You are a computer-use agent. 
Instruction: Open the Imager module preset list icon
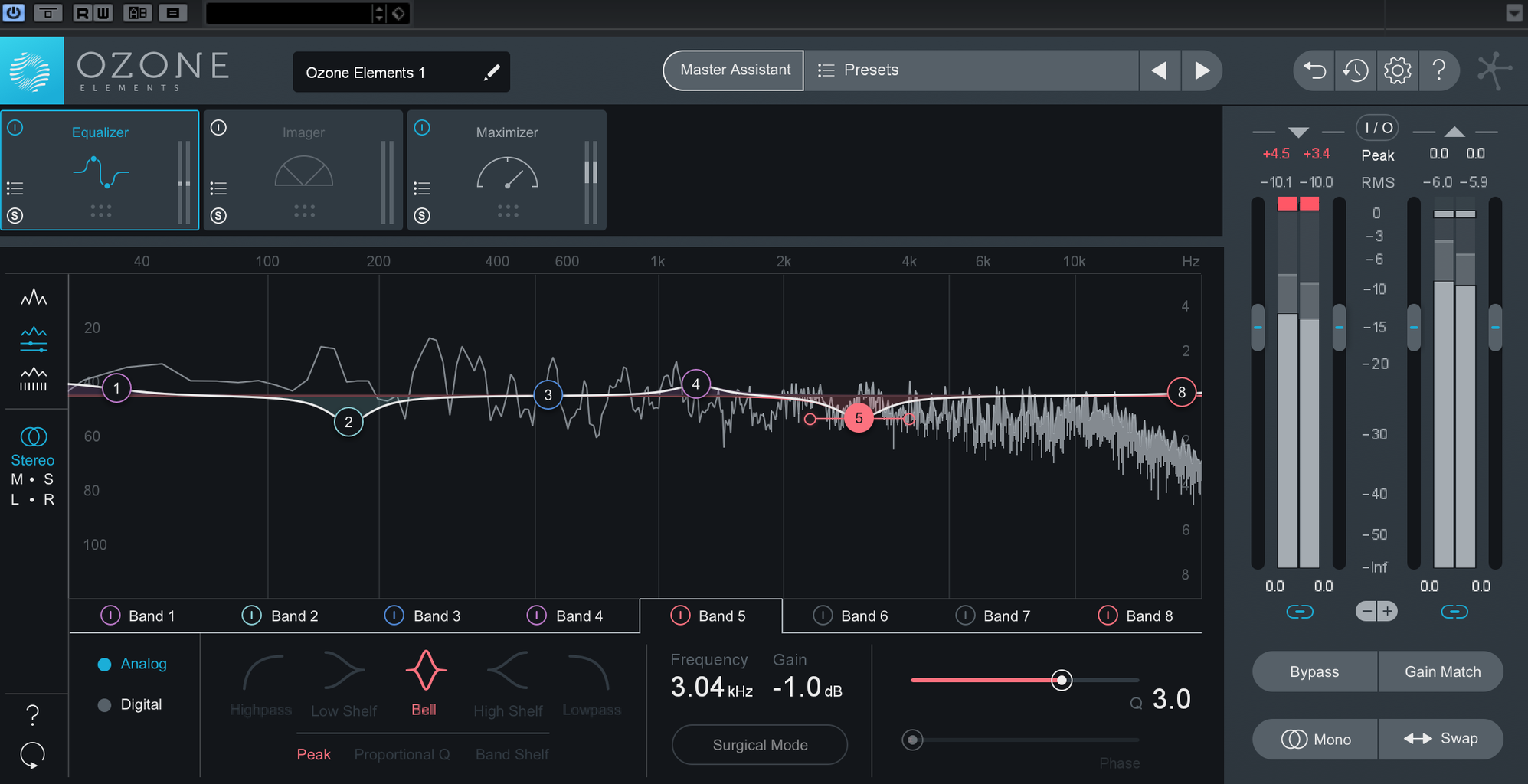218,188
